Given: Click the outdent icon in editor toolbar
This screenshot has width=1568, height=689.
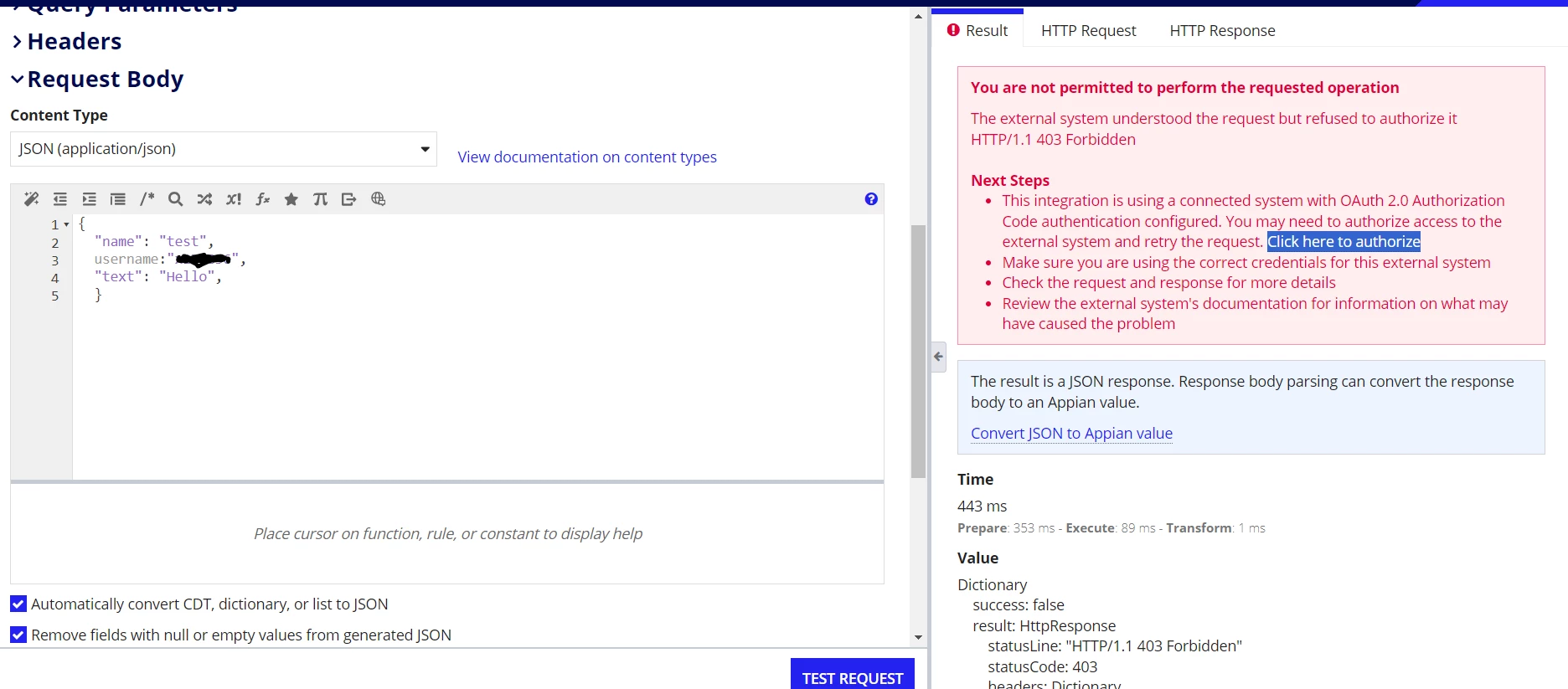Looking at the screenshot, I should pyautogui.click(x=60, y=199).
